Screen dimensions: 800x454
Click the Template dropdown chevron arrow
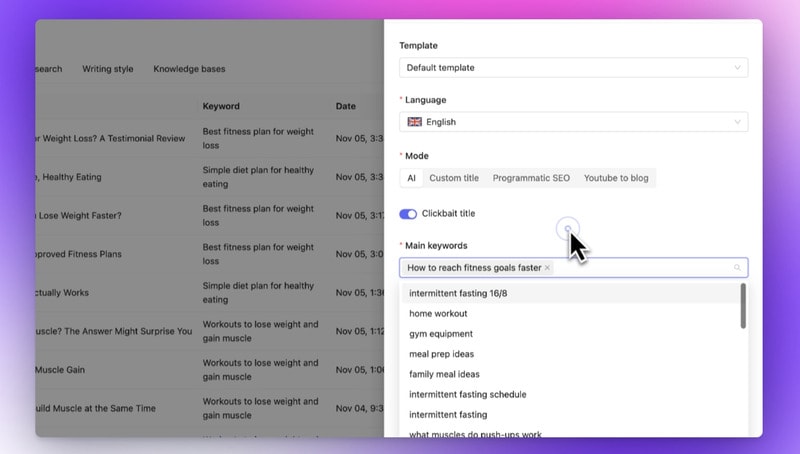pyautogui.click(x=737, y=68)
